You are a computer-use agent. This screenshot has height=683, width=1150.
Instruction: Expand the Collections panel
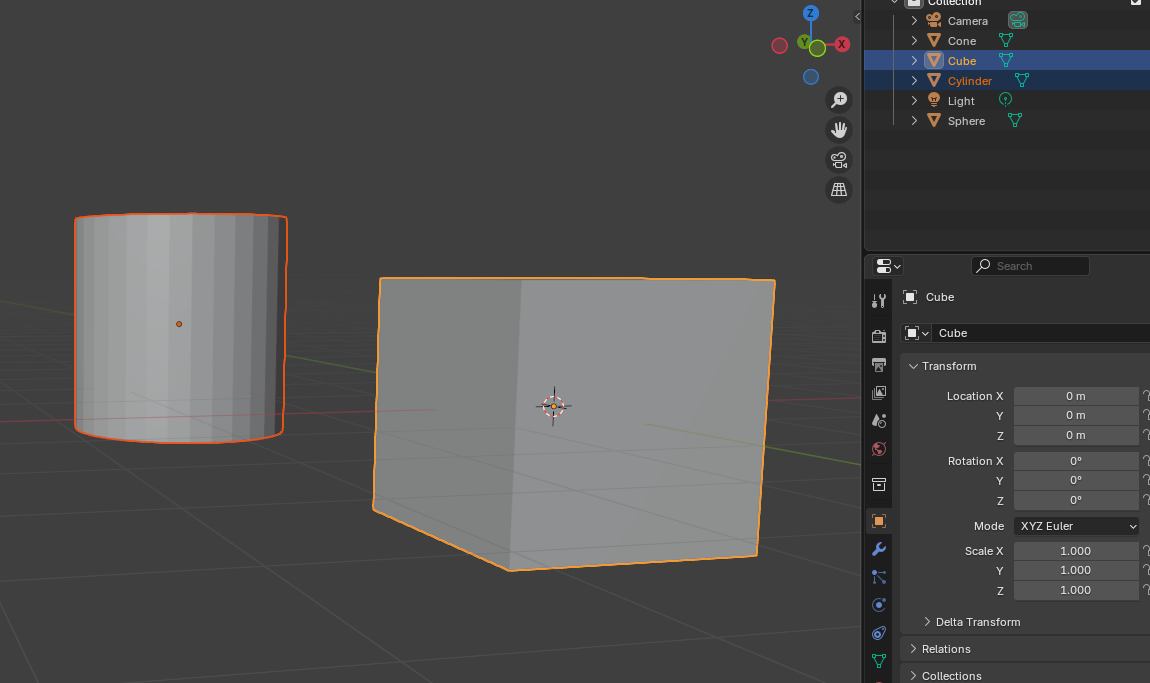tap(913, 675)
